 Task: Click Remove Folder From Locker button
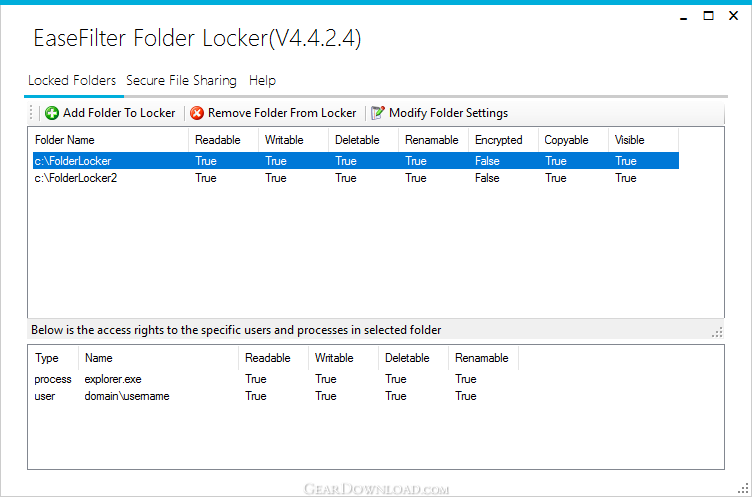pyautogui.click(x=273, y=113)
